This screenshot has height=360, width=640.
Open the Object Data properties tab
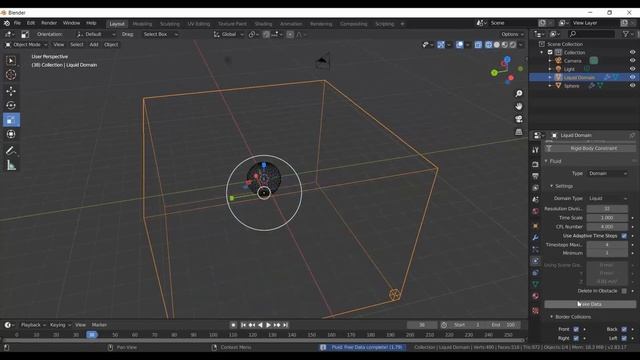[x=536, y=284]
